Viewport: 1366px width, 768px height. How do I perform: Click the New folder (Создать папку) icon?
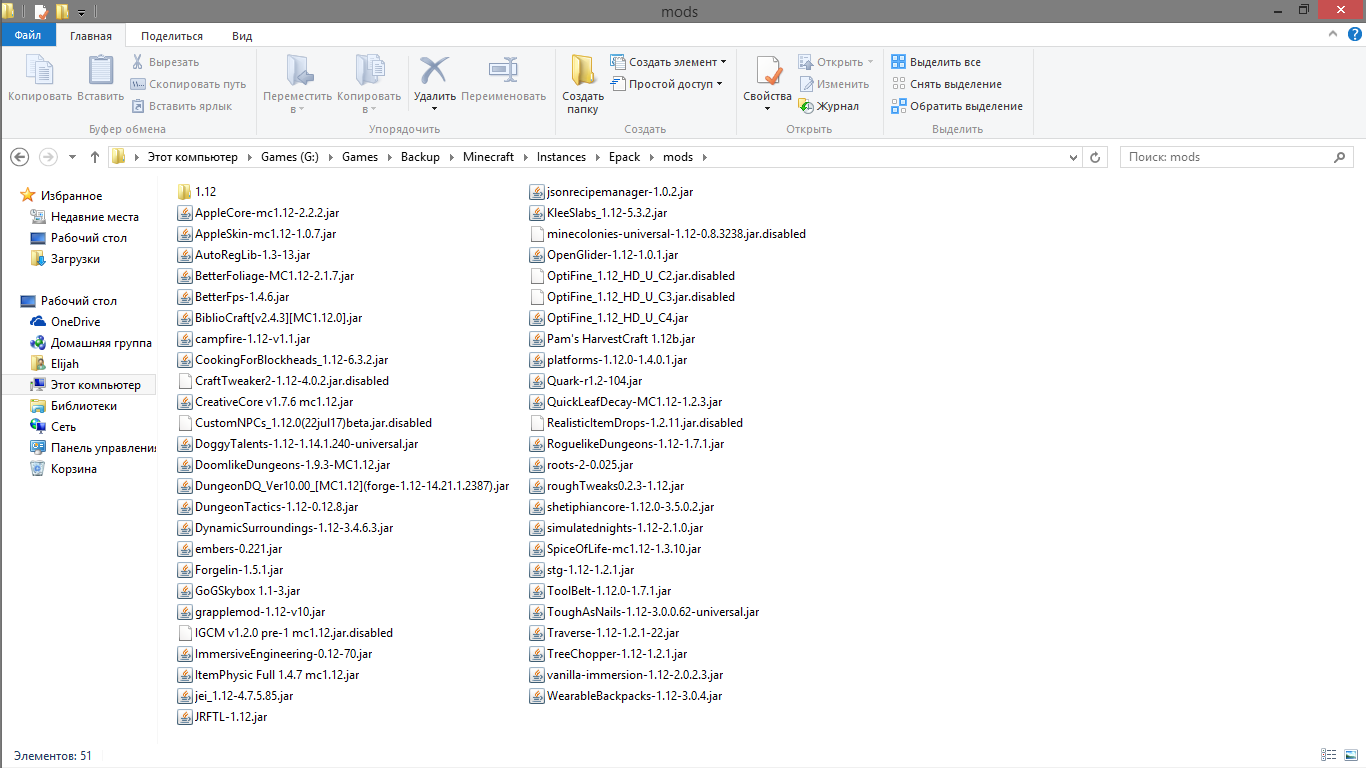pyautogui.click(x=583, y=71)
